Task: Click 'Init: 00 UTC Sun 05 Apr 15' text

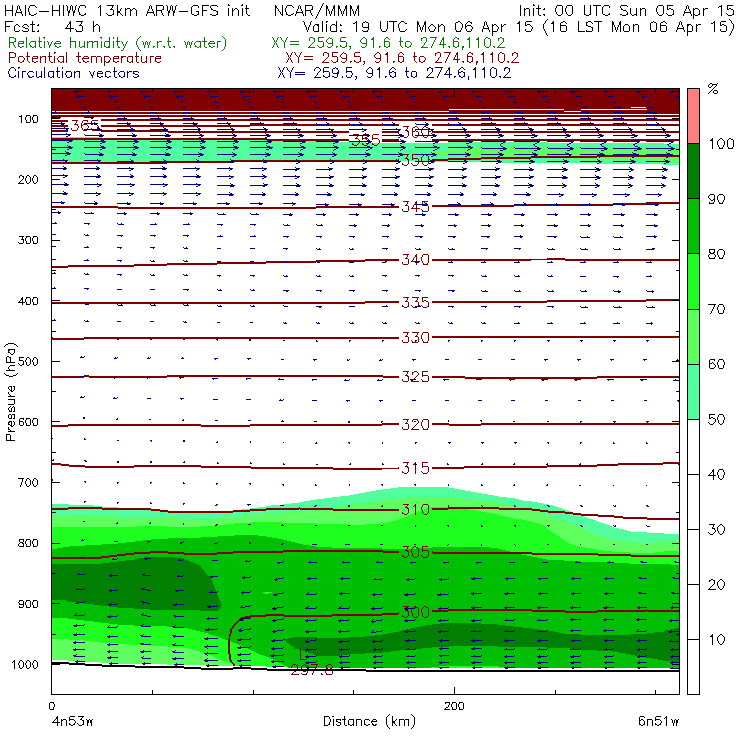Action: click(x=626, y=10)
